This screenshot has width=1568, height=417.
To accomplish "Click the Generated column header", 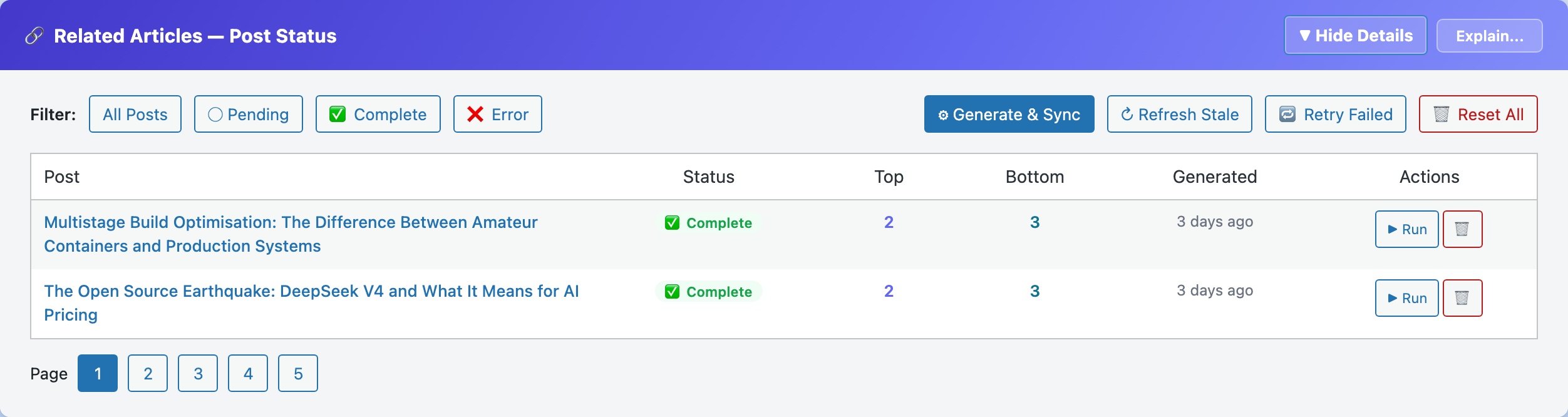I will 1215,177.
